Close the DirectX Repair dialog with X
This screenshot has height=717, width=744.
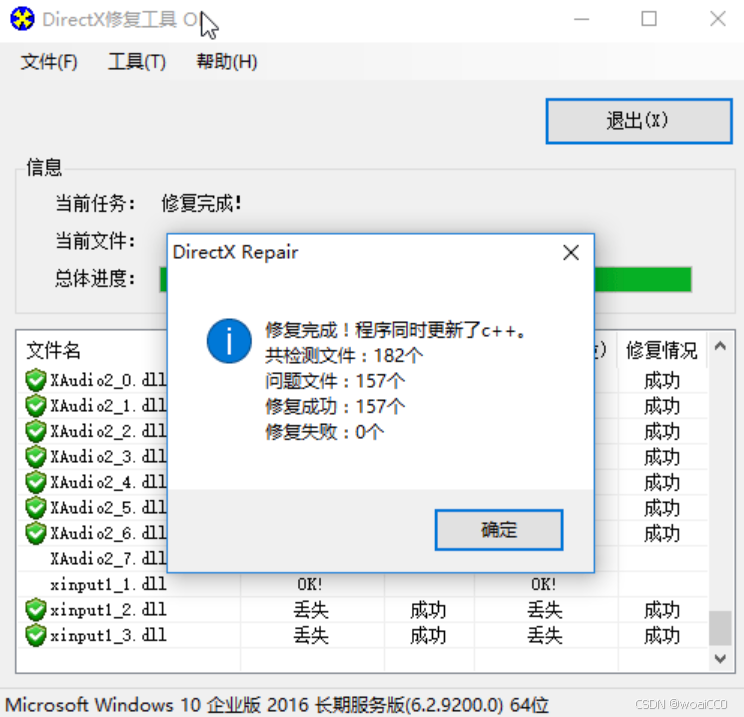[571, 252]
